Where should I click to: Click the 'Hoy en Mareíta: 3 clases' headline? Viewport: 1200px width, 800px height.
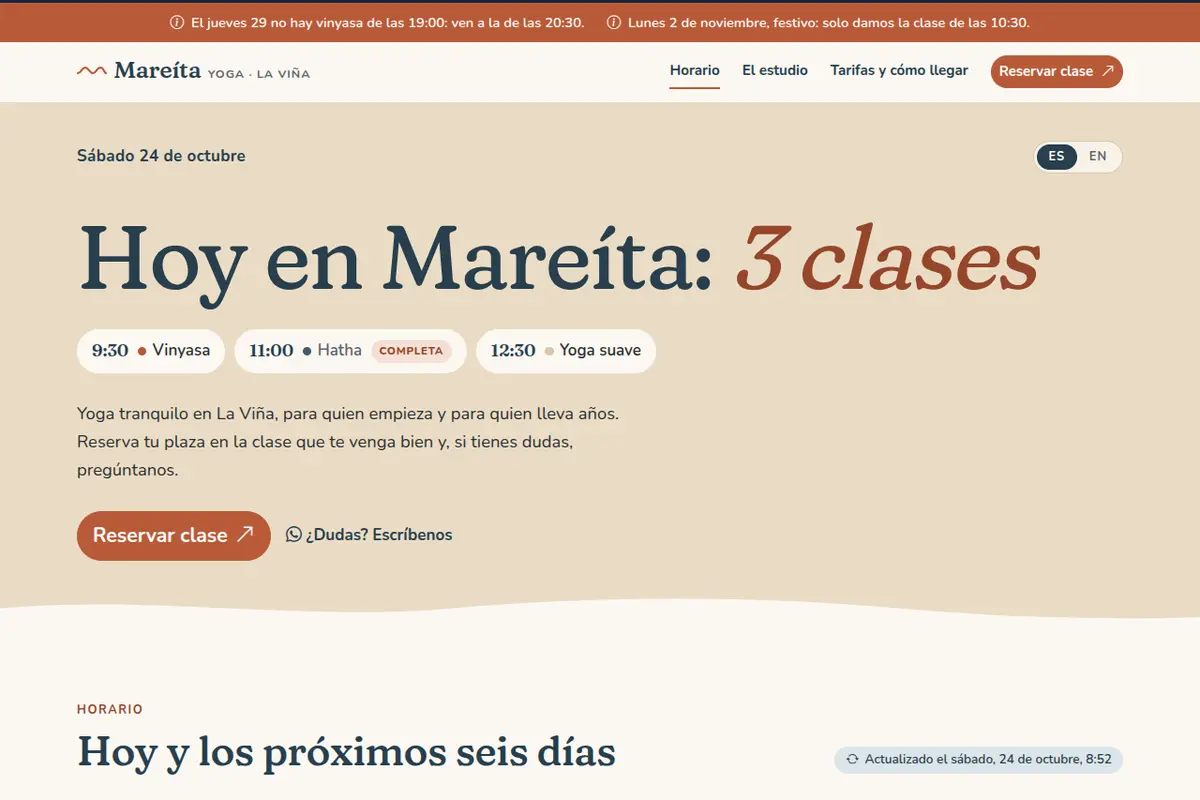(558, 261)
